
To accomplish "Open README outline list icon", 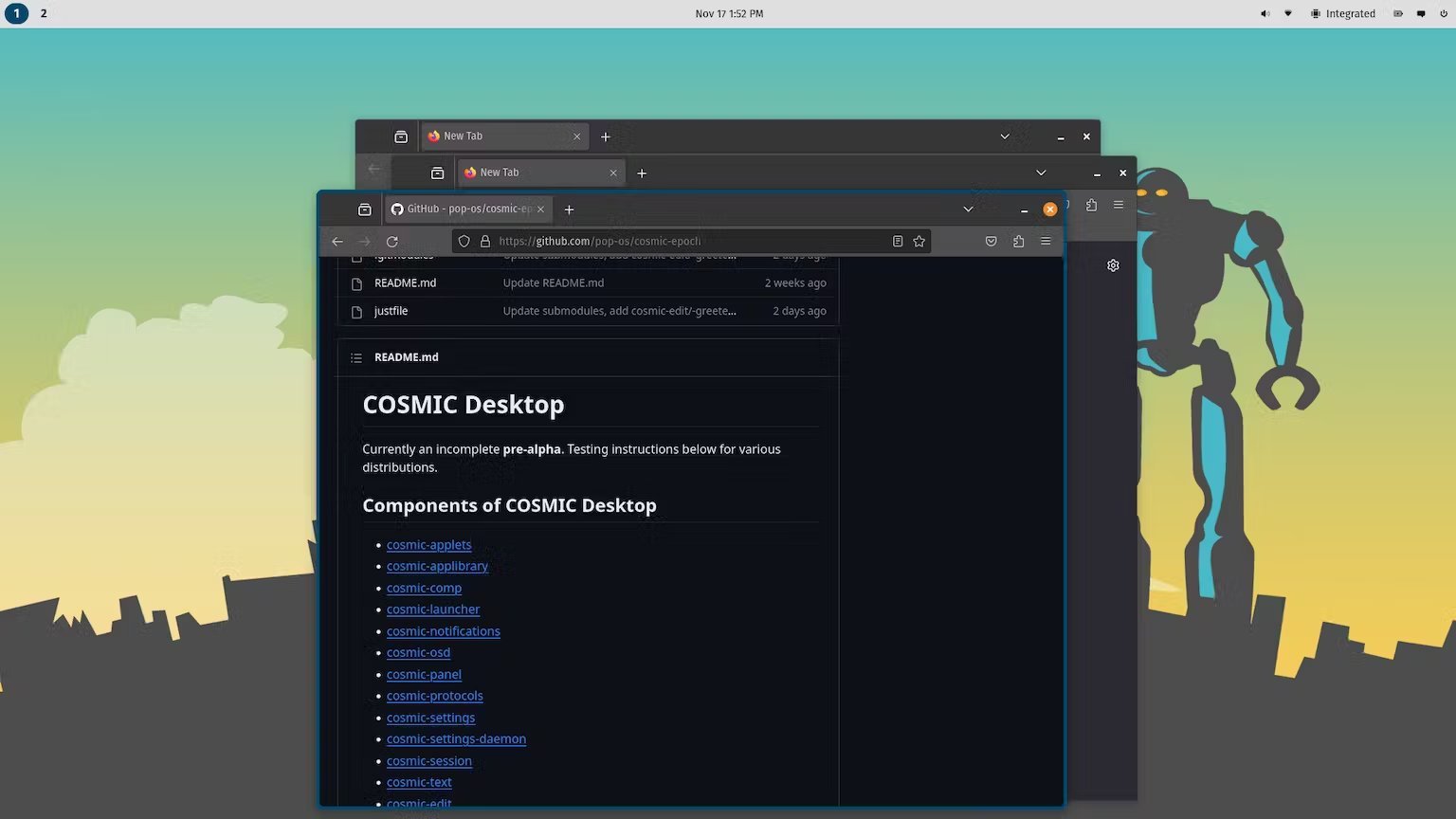I will tap(356, 357).
